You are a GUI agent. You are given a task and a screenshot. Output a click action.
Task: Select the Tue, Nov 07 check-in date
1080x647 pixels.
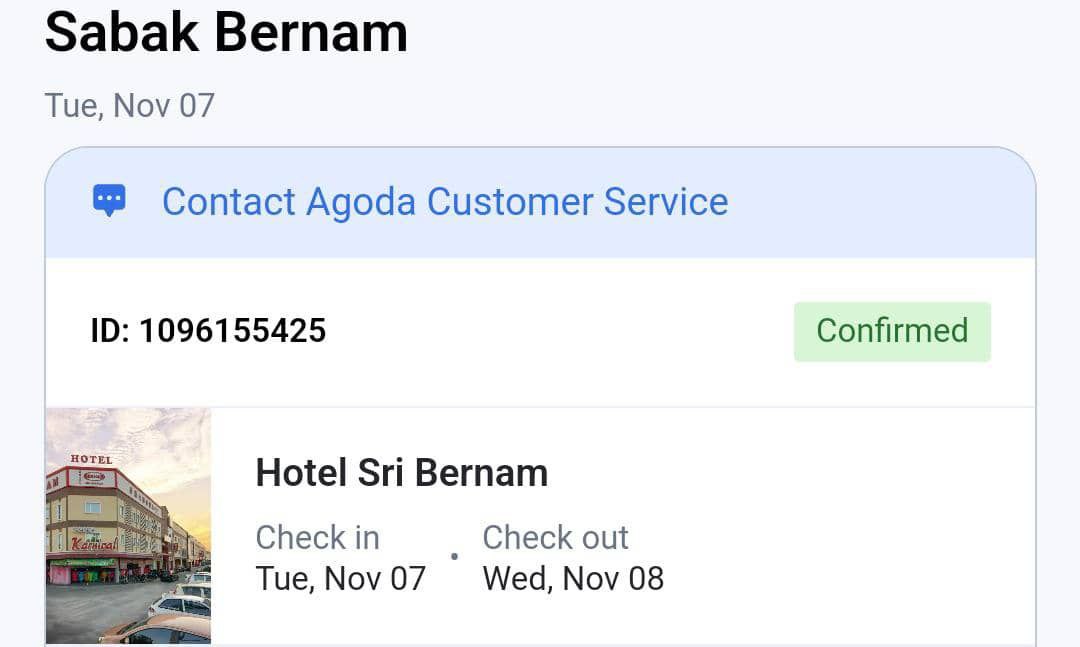340,578
